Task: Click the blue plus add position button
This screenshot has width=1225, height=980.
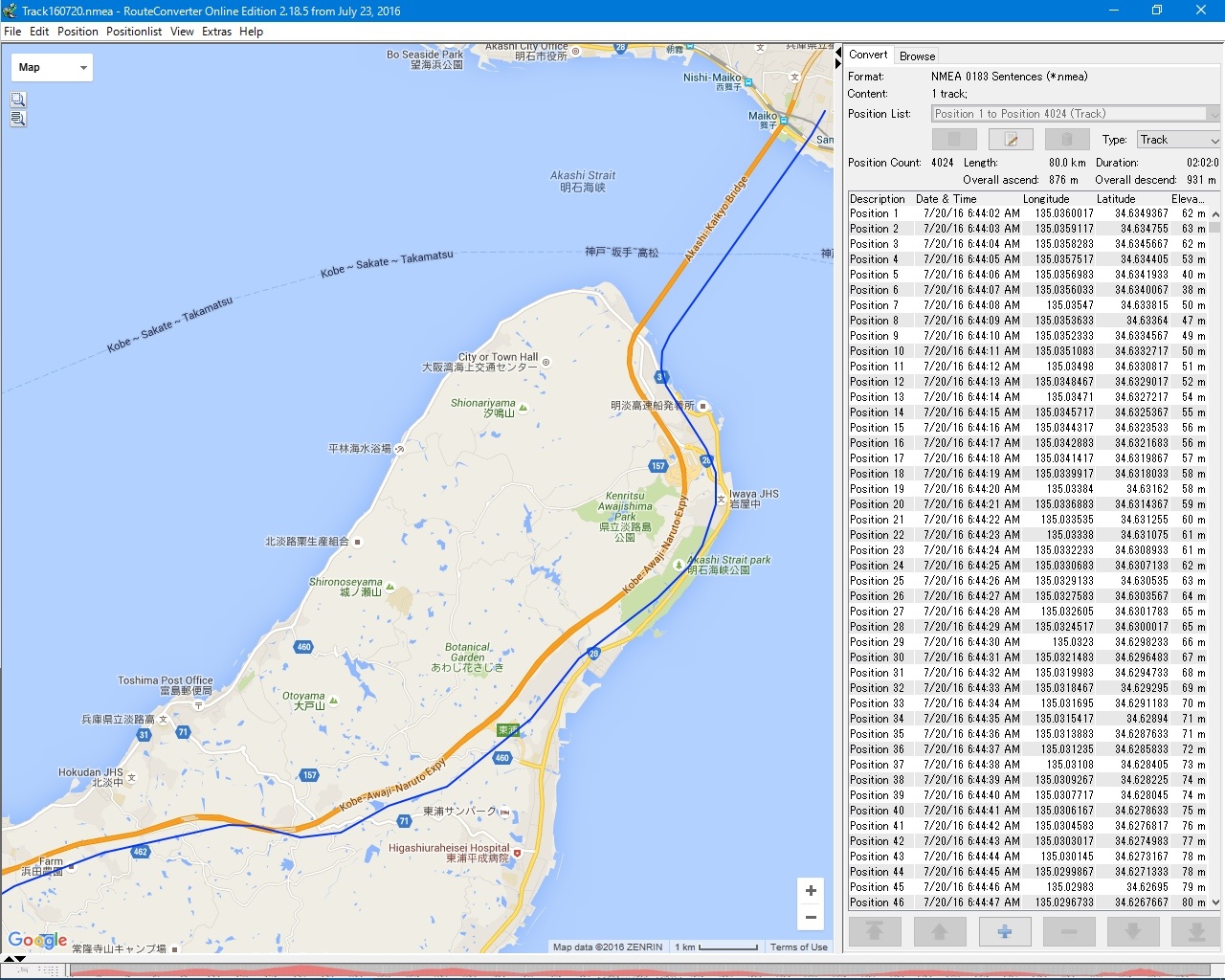Action: coord(1004,931)
